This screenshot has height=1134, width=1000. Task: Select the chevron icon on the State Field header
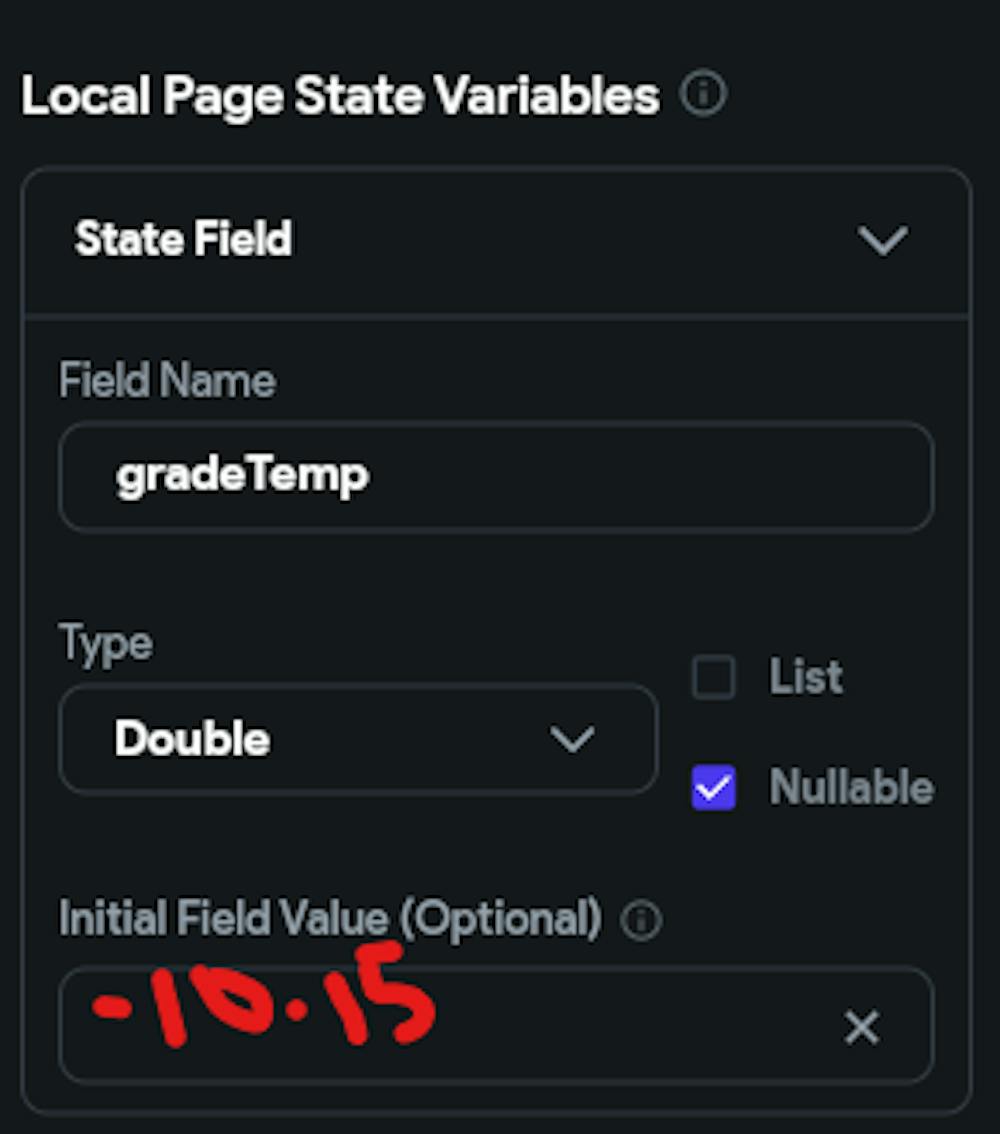pyautogui.click(x=882, y=240)
